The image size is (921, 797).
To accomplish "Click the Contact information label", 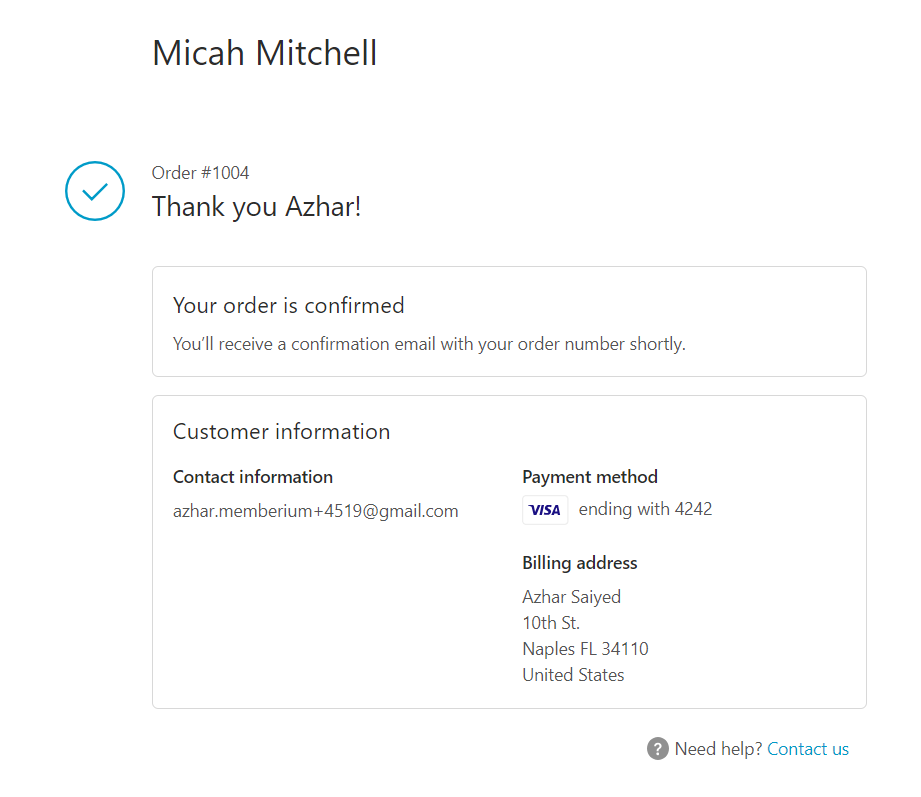I will point(253,477).
